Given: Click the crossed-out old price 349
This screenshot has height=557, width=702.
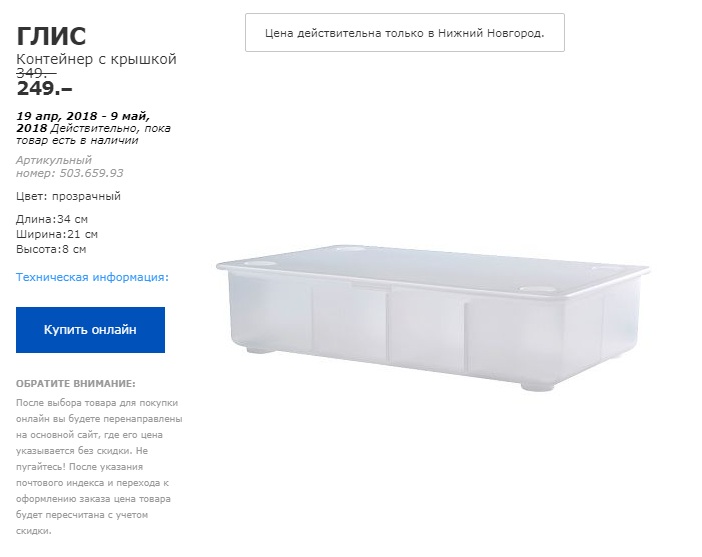Looking at the screenshot, I should point(36,73).
